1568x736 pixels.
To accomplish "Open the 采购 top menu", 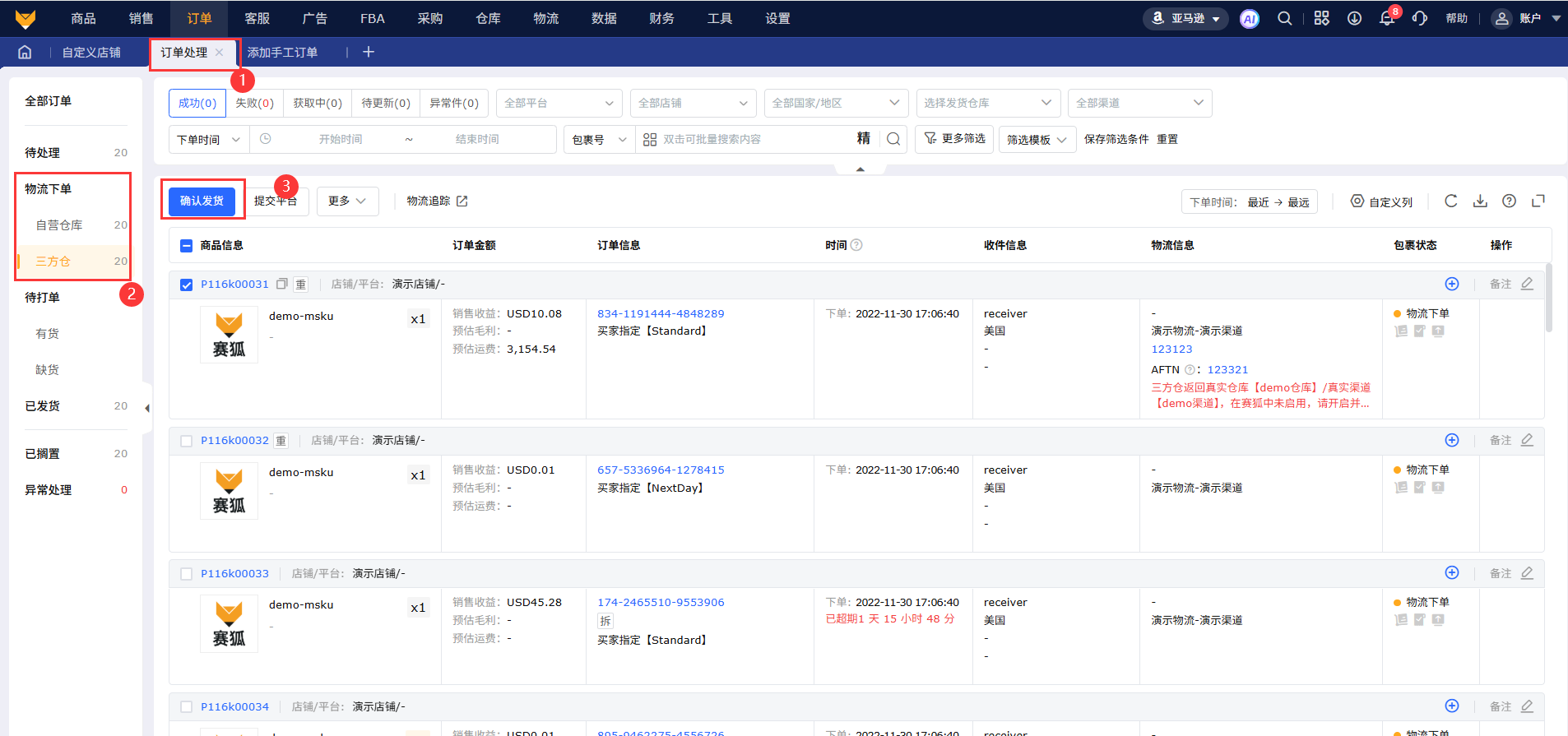I will 430,19.
